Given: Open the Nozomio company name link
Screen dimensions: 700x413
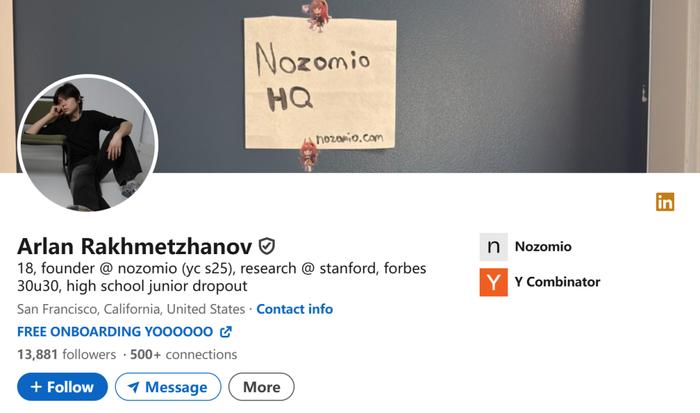Looking at the screenshot, I should point(543,246).
